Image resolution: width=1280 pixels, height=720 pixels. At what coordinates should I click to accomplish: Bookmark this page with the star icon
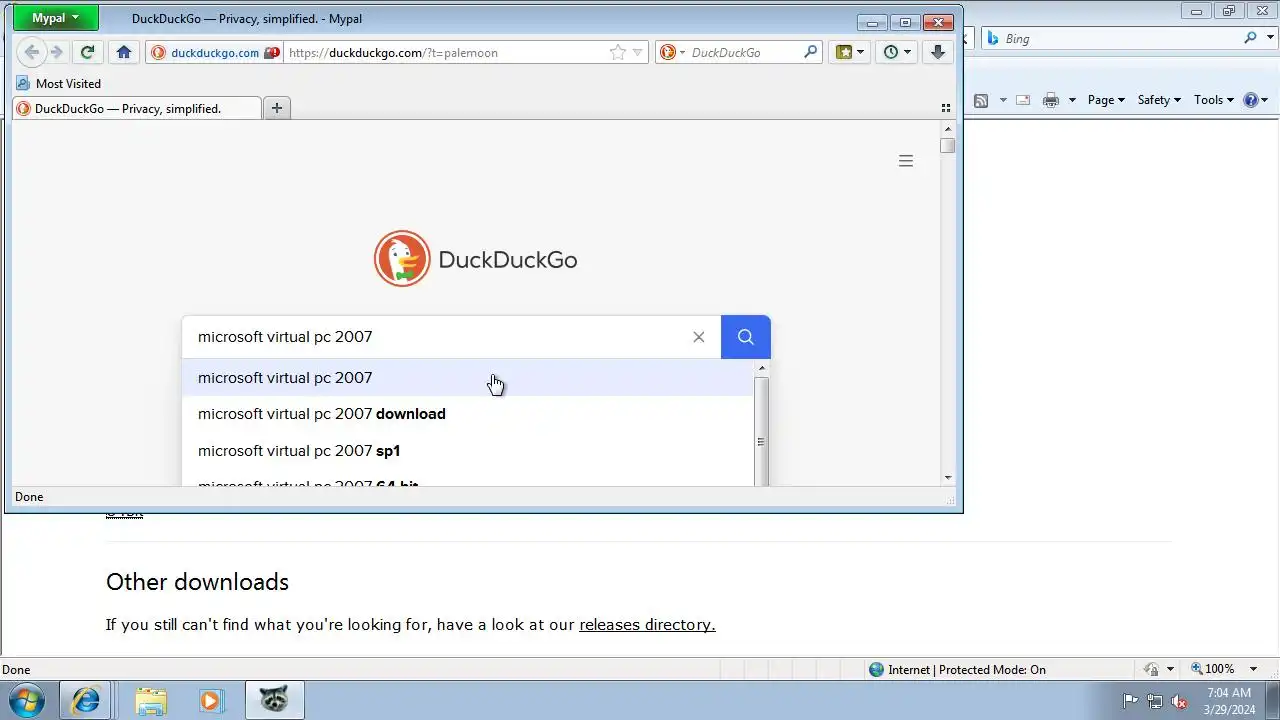[618, 53]
